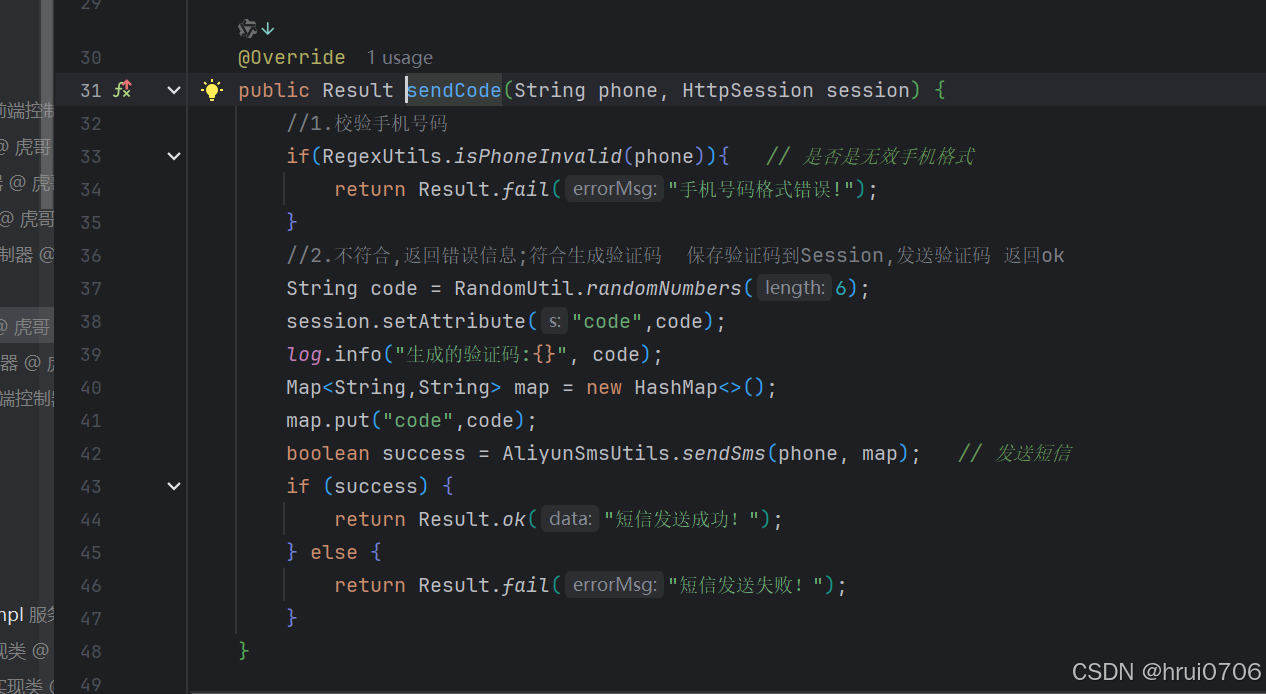Click the "生成的验证码:{}" string
Screen dimensions: 1266x694
coord(482,354)
